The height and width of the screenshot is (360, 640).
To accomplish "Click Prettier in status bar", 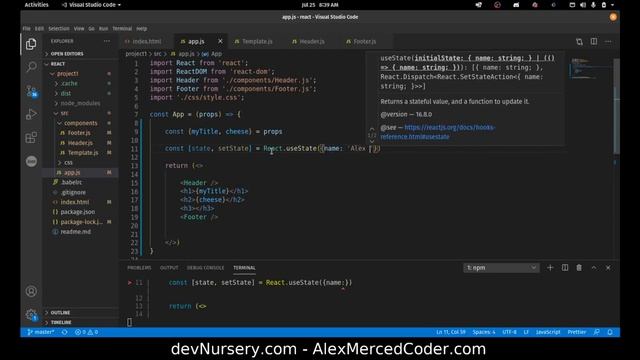I will pos(577,332).
